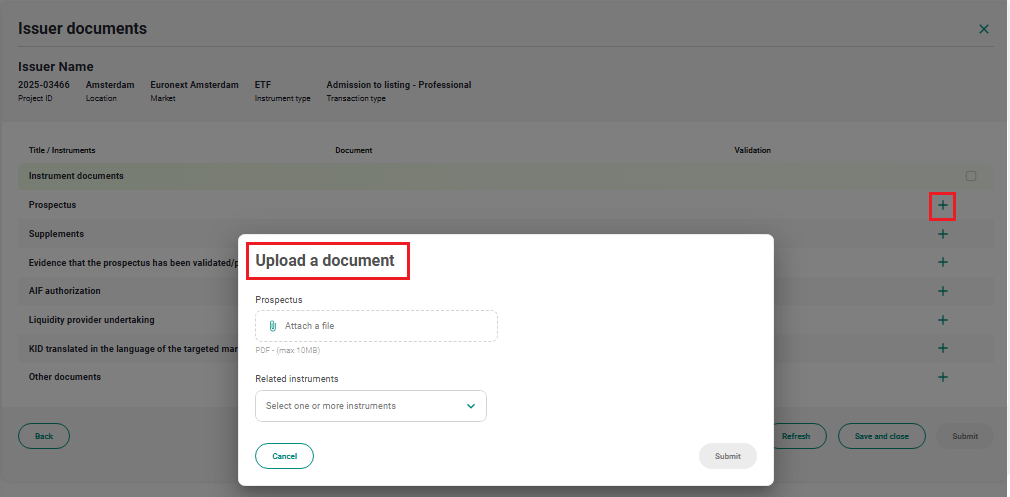This screenshot has width=1010, height=497.
Task: Click the Project ID value 2025-03466
Action: 44,85
